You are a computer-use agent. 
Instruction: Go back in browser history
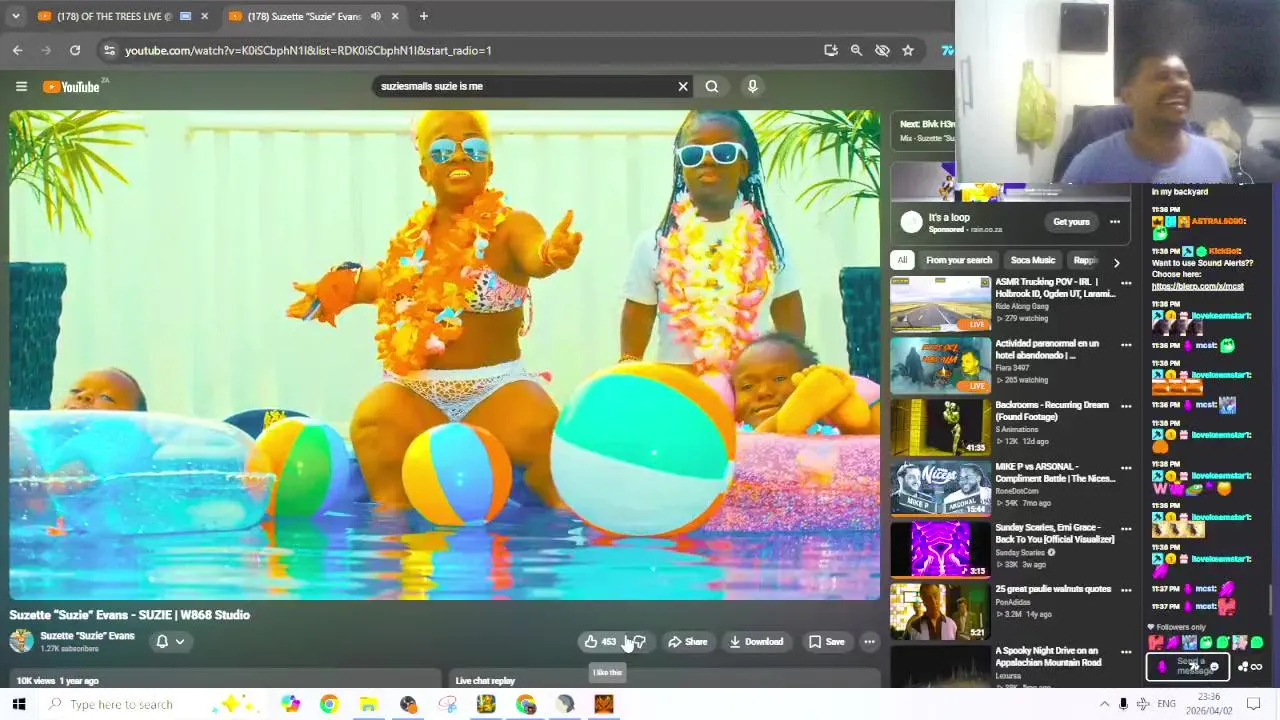point(17,50)
